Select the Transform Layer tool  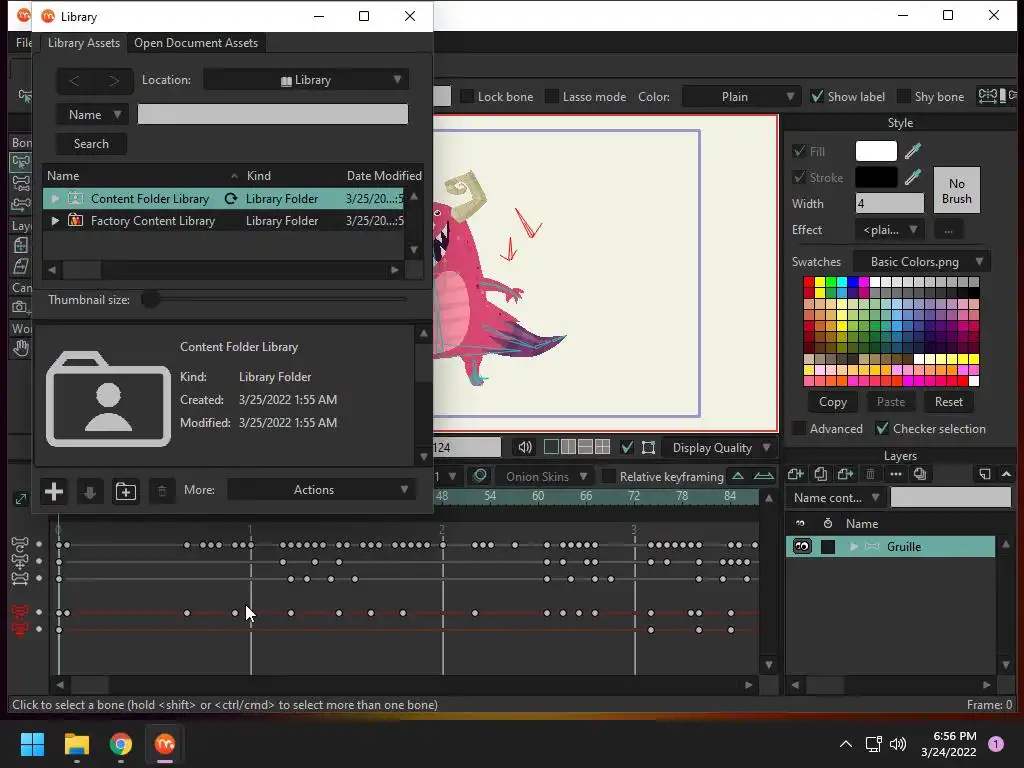point(20,245)
